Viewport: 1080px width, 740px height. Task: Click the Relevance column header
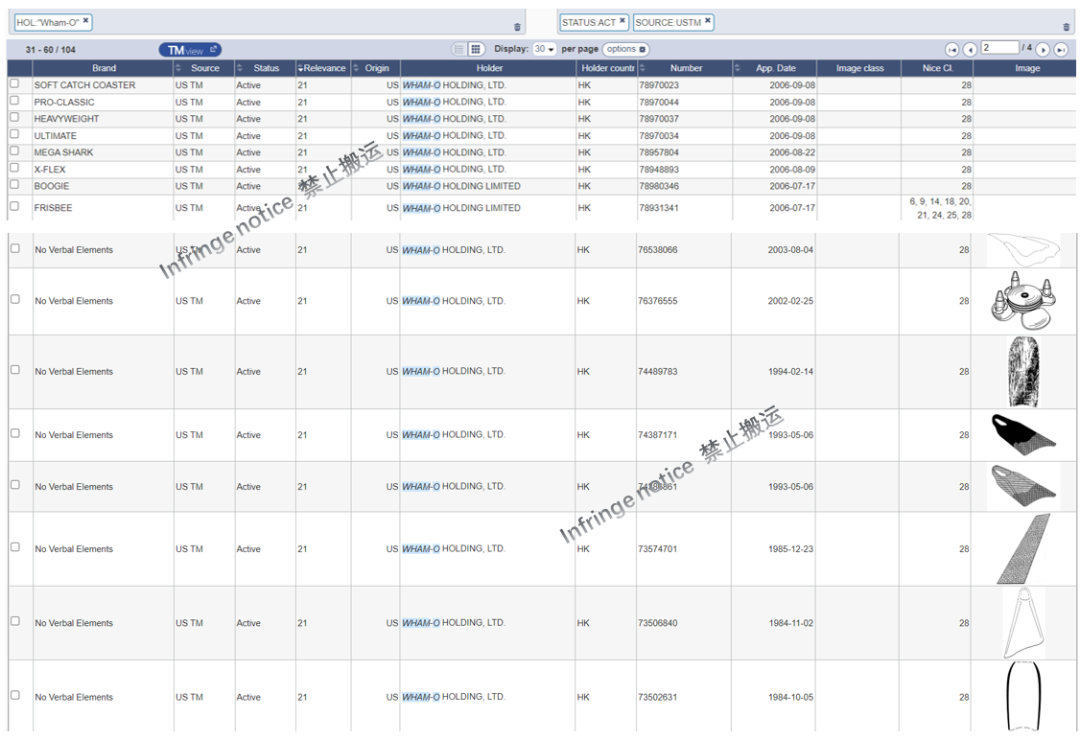[323, 68]
